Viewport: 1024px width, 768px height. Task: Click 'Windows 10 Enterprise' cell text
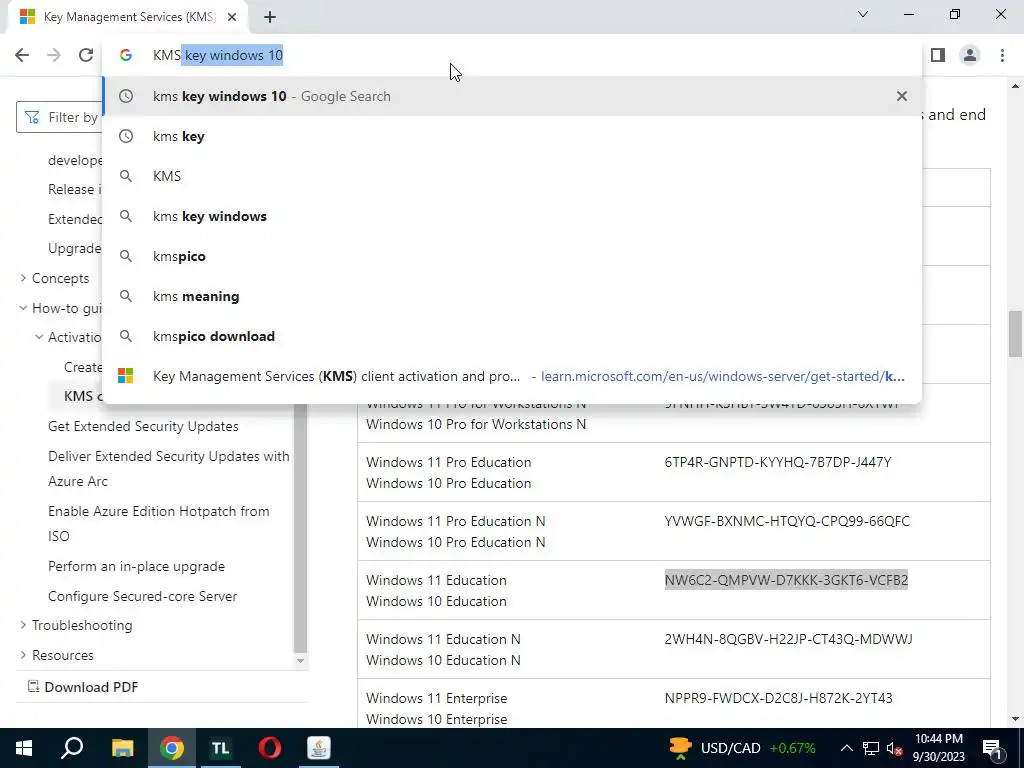pyautogui.click(x=436, y=719)
